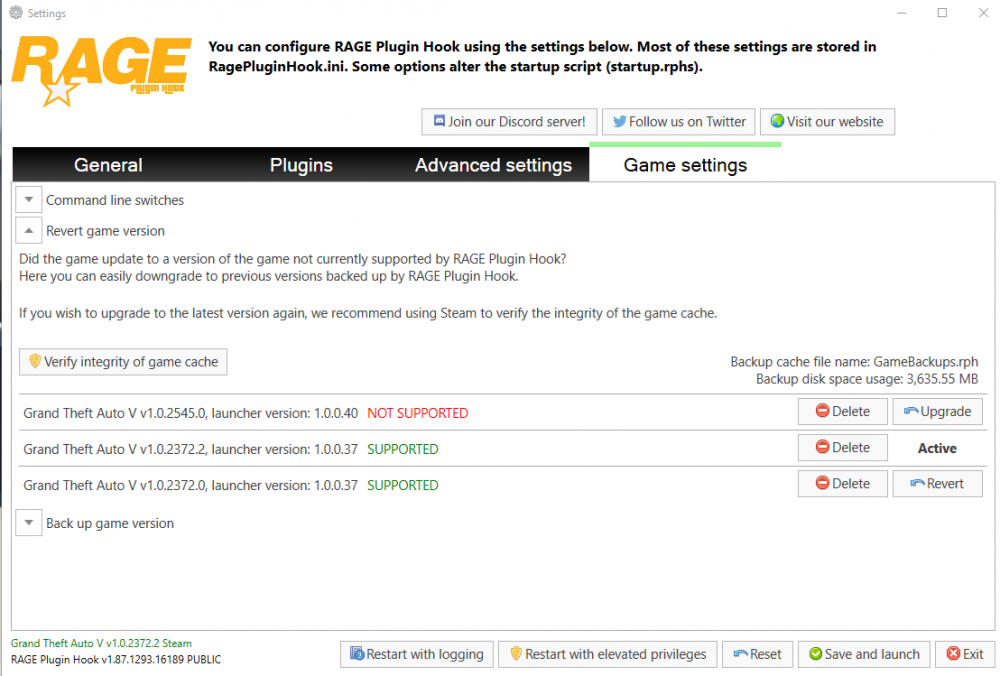
Task: Click the Twitter bird icon
Action: pyautogui.click(x=619, y=121)
